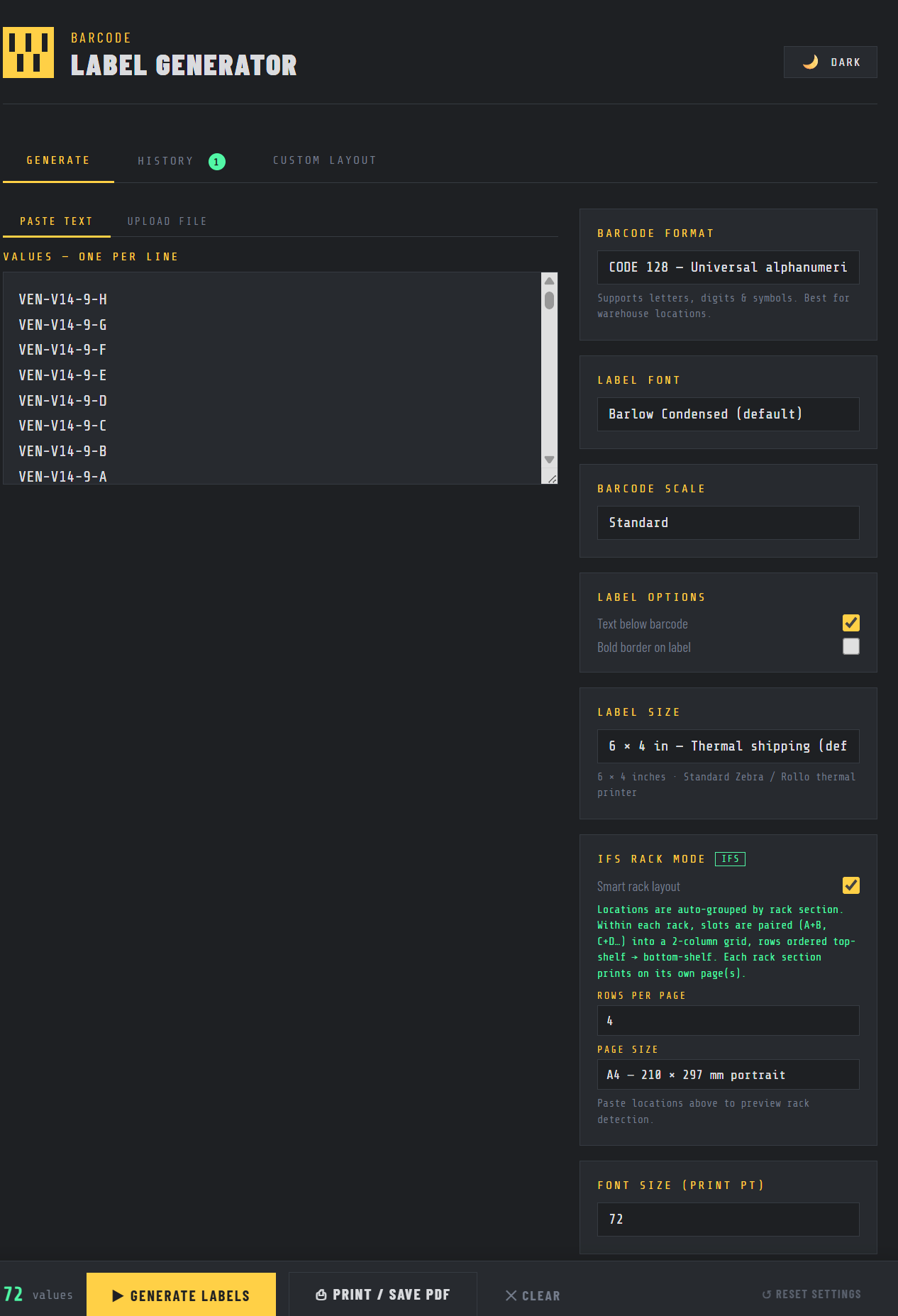Click the line VEN-V14-9-D
This screenshot has width=898, height=1316.
tap(63, 401)
